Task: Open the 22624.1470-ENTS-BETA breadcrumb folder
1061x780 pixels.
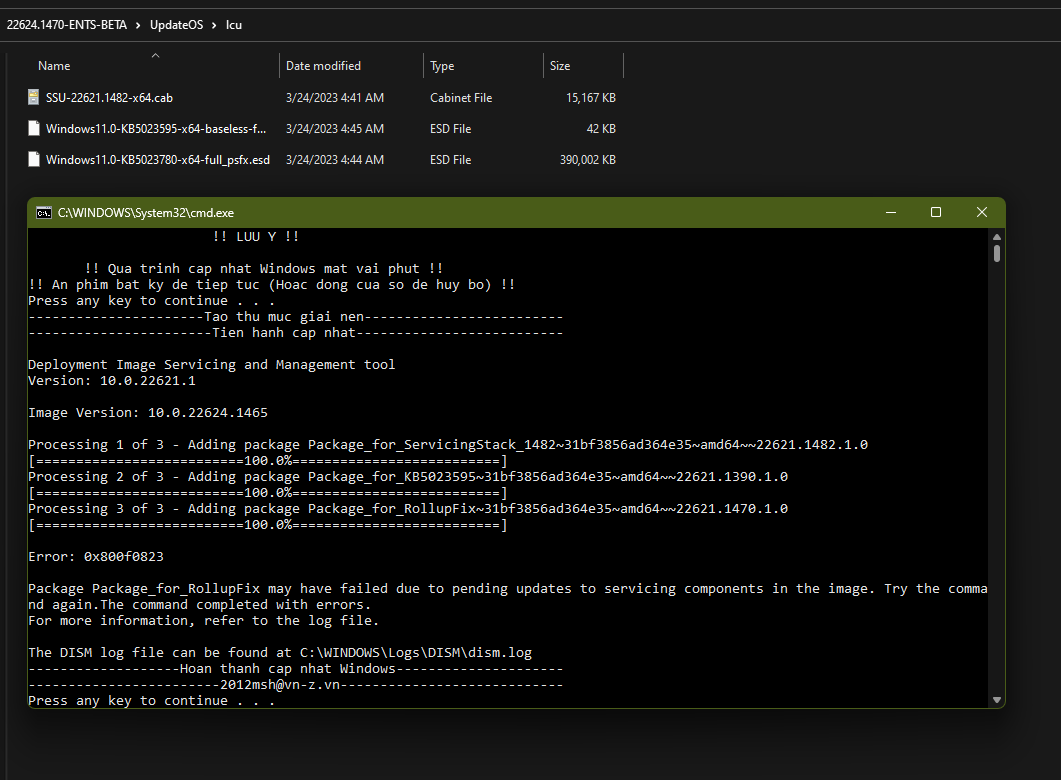Action: click(x=66, y=25)
